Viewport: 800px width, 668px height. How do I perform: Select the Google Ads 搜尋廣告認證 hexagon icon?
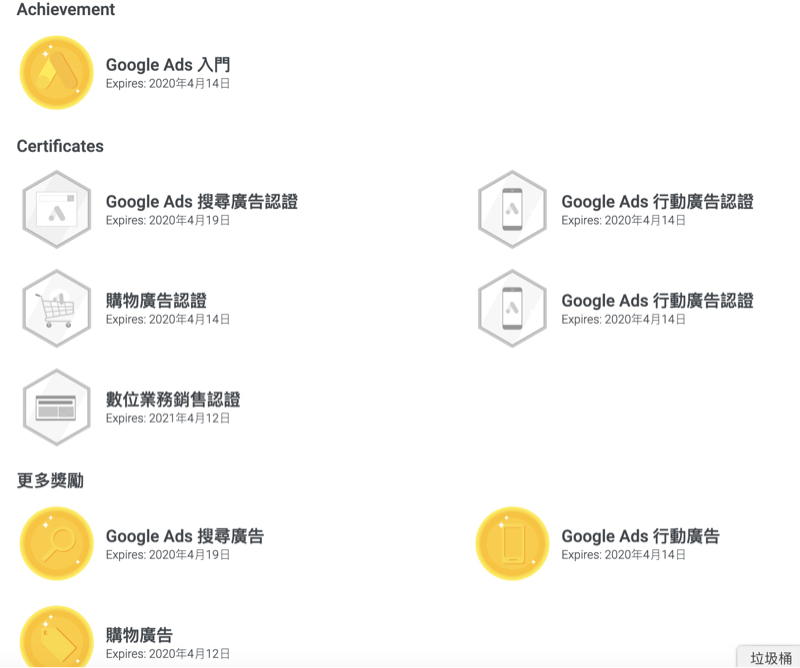click(x=57, y=208)
